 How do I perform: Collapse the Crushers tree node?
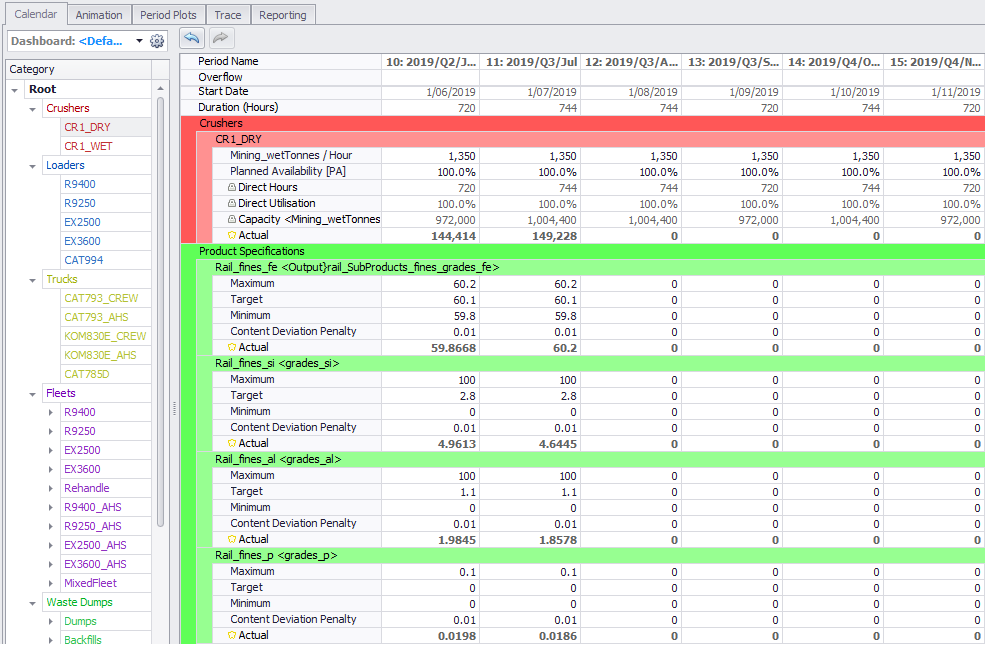click(x=33, y=108)
